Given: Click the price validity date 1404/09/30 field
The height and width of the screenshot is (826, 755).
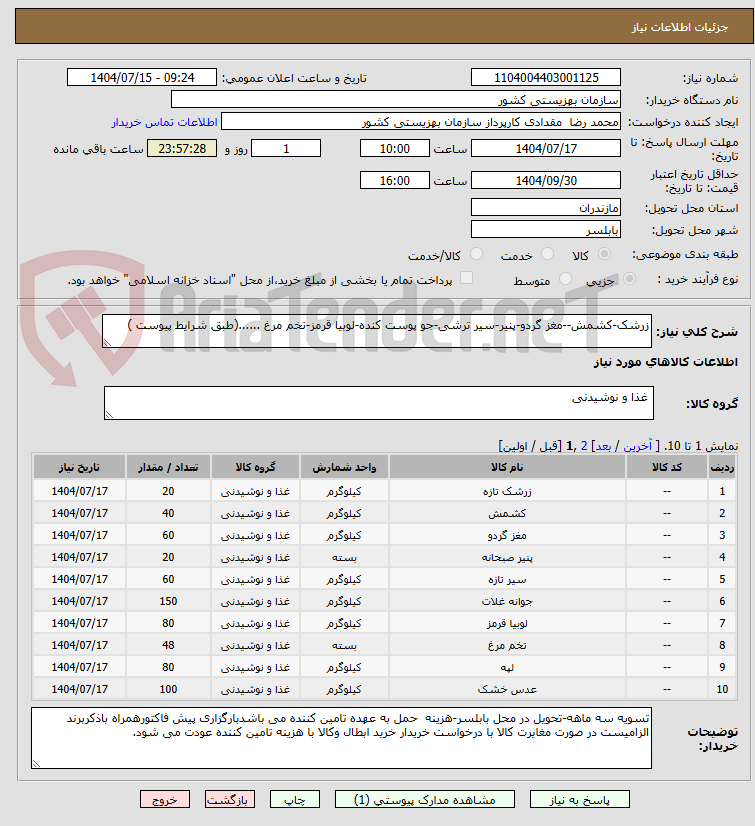Looking at the screenshot, I should click(x=546, y=181).
